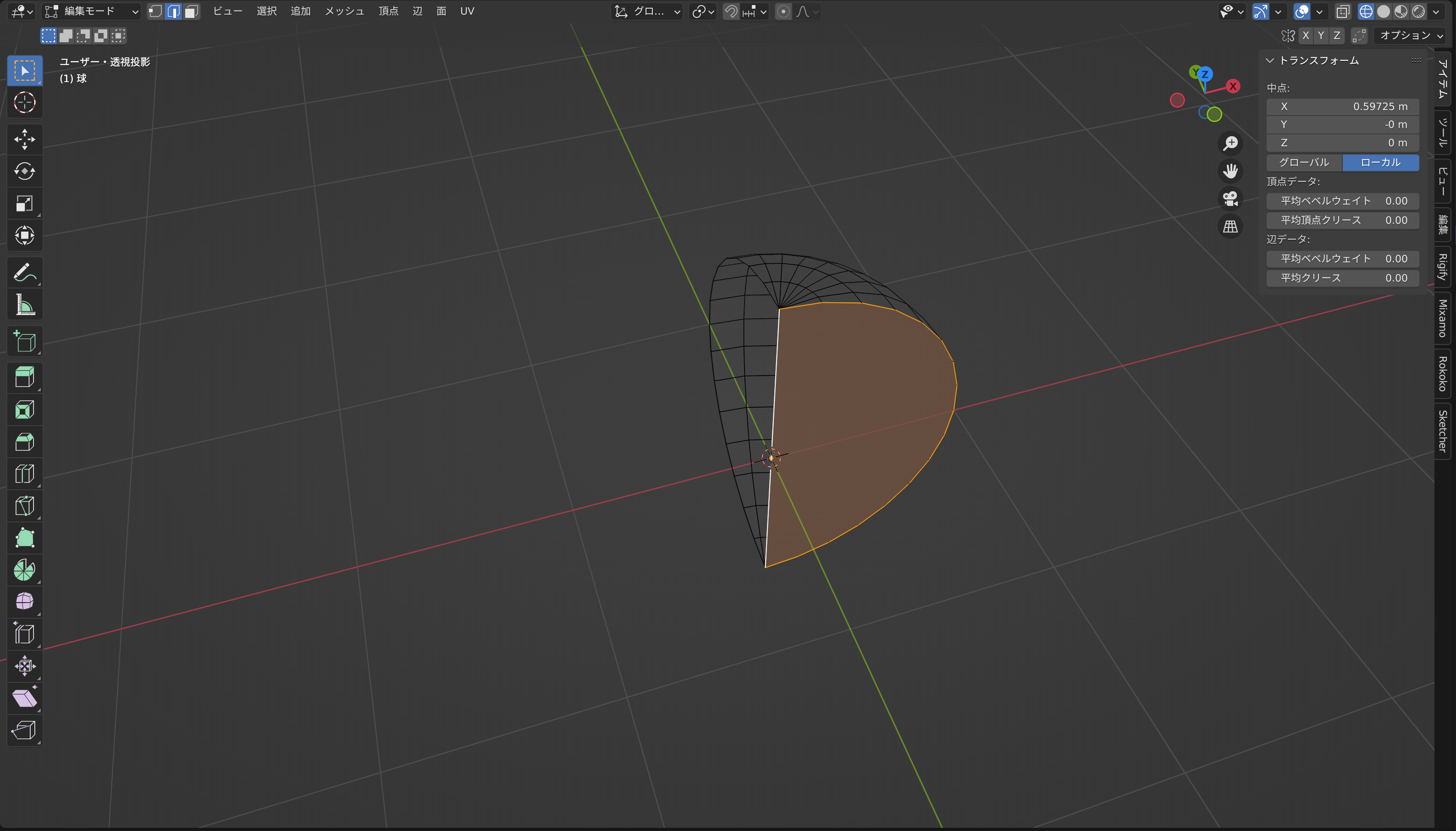Open shading options dropdown arrow
This screenshot has height=831, width=1456.
[x=1436, y=11]
